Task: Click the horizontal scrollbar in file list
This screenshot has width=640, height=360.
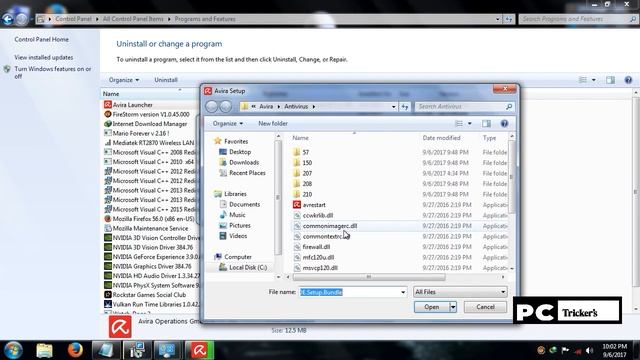Action: point(369,277)
